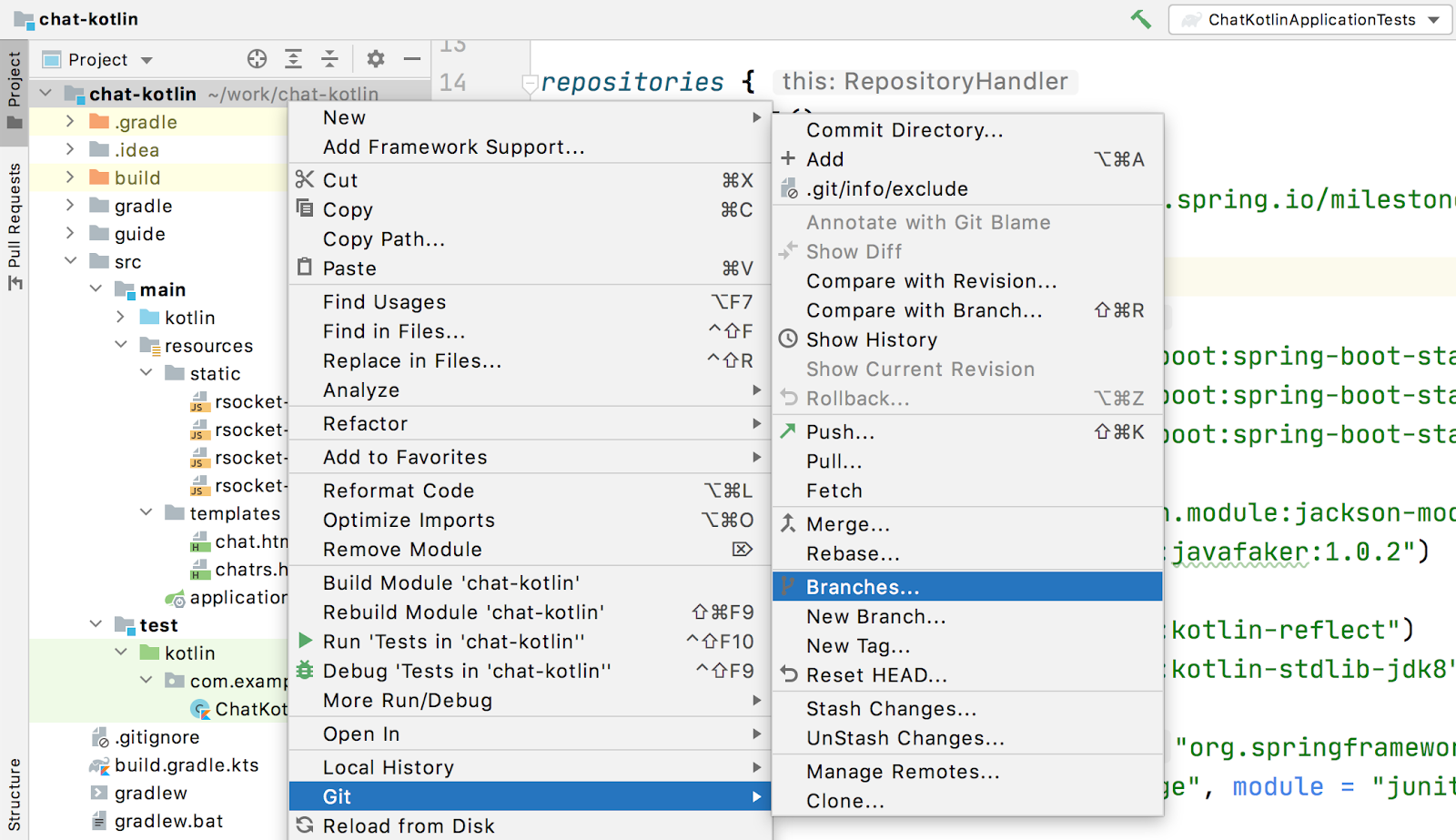Expand the .gradle folder
Viewport: 1456px width, 840px height.
point(70,122)
